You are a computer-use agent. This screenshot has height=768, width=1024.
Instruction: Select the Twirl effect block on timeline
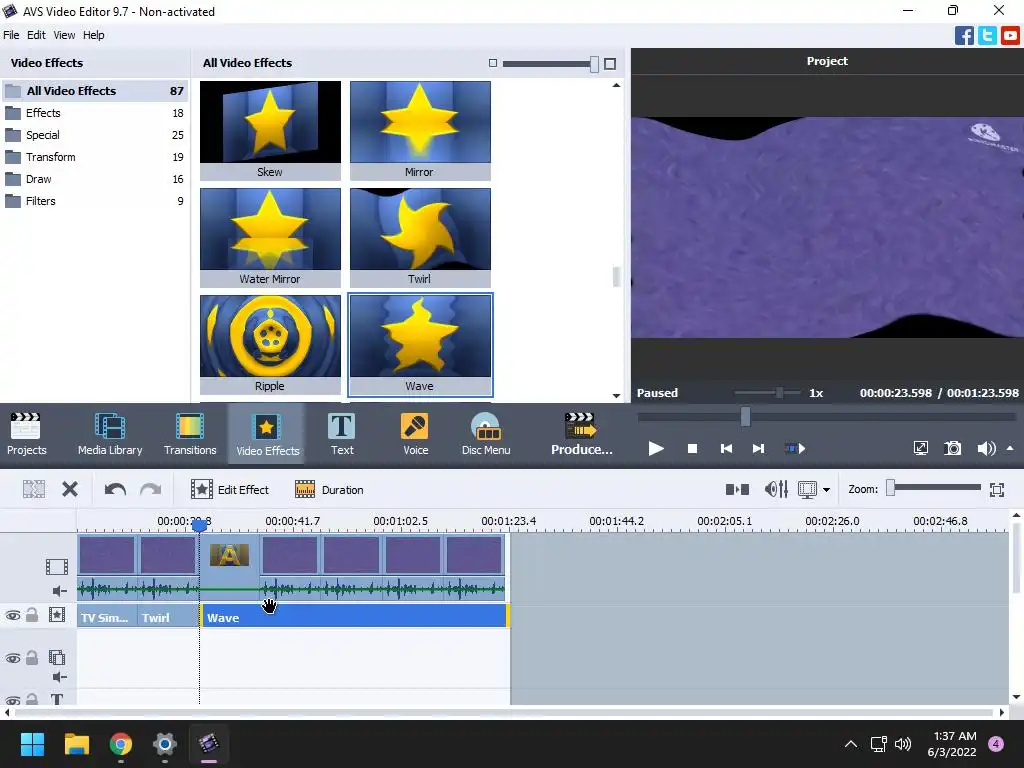click(x=168, y=616)
